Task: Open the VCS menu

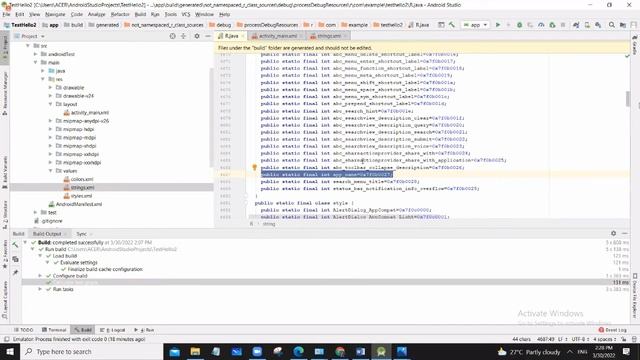Action: point(186,14)
